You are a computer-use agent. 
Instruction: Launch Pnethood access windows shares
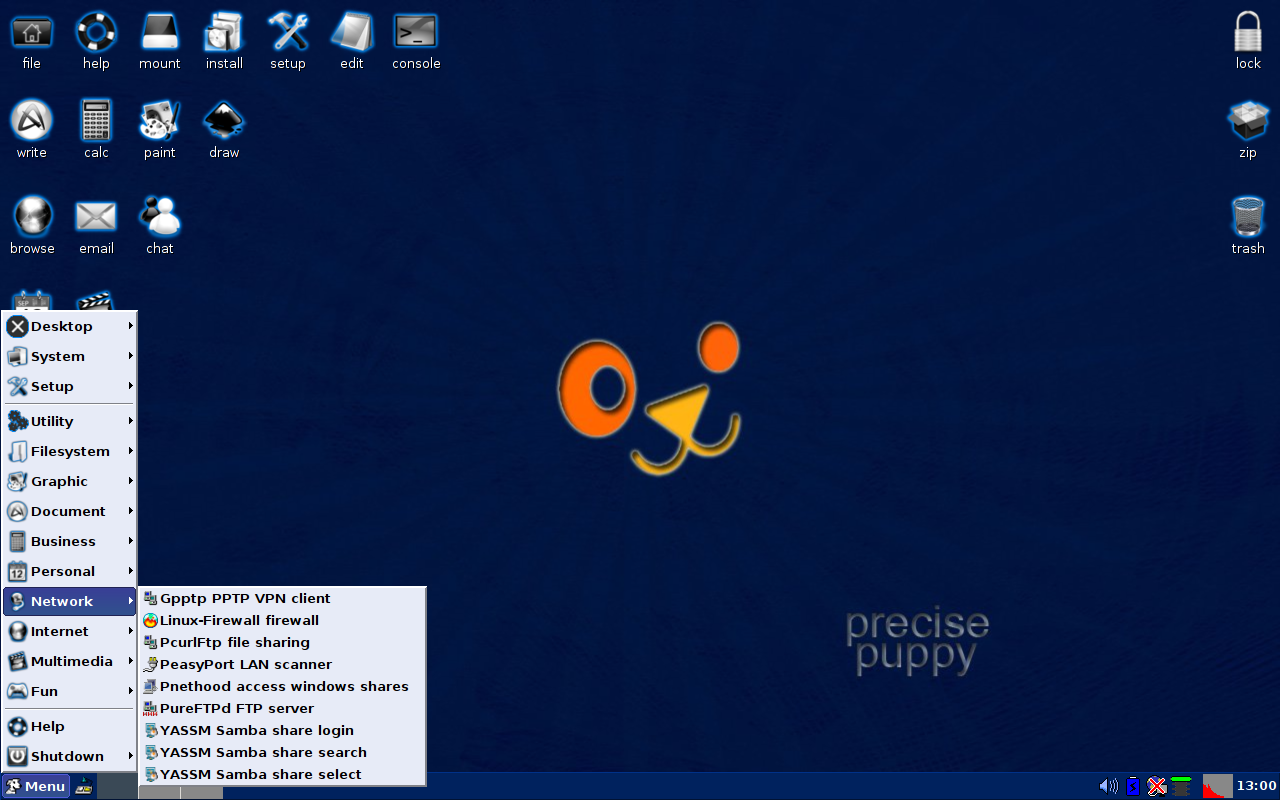pos(282,686)
